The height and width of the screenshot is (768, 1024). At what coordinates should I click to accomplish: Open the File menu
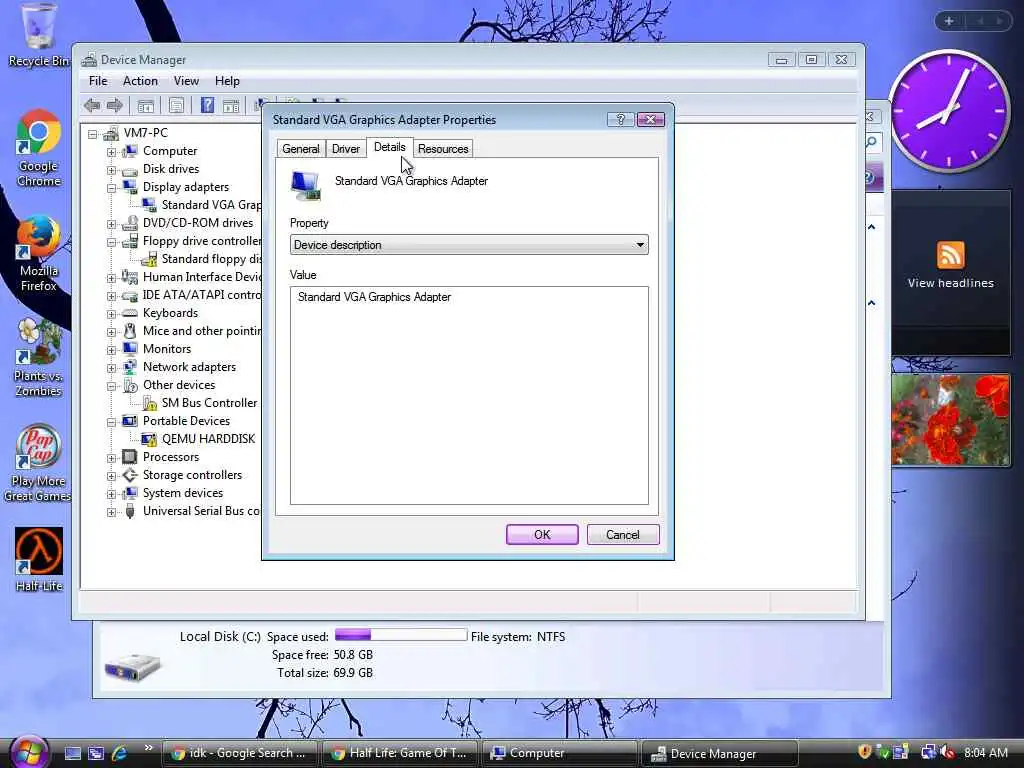(98, 81)
